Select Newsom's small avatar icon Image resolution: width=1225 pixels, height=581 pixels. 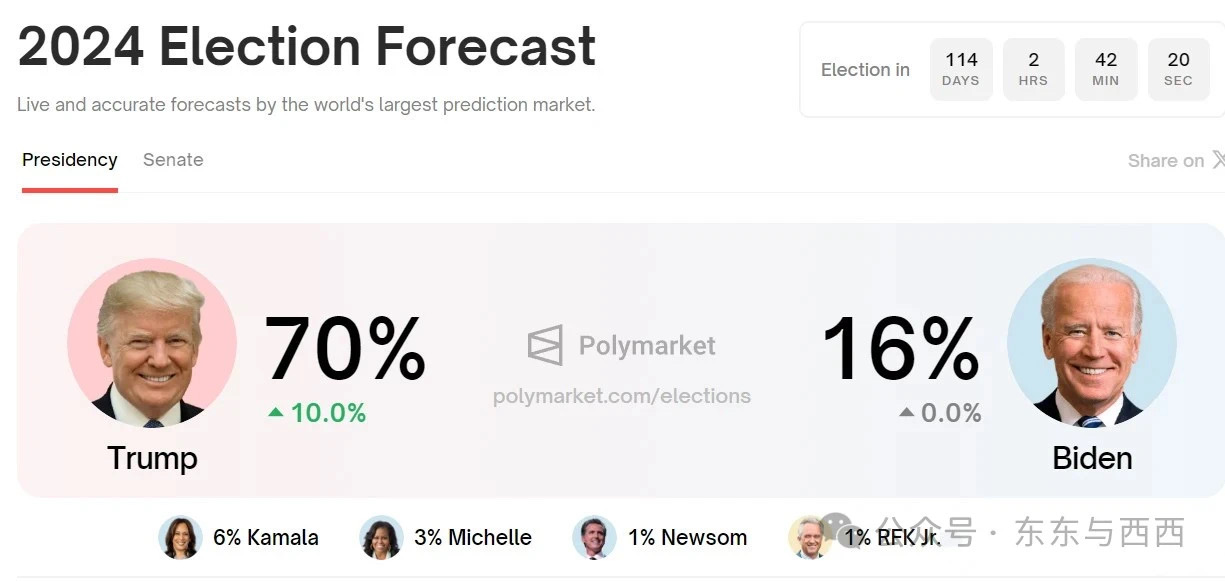[594, 538]
